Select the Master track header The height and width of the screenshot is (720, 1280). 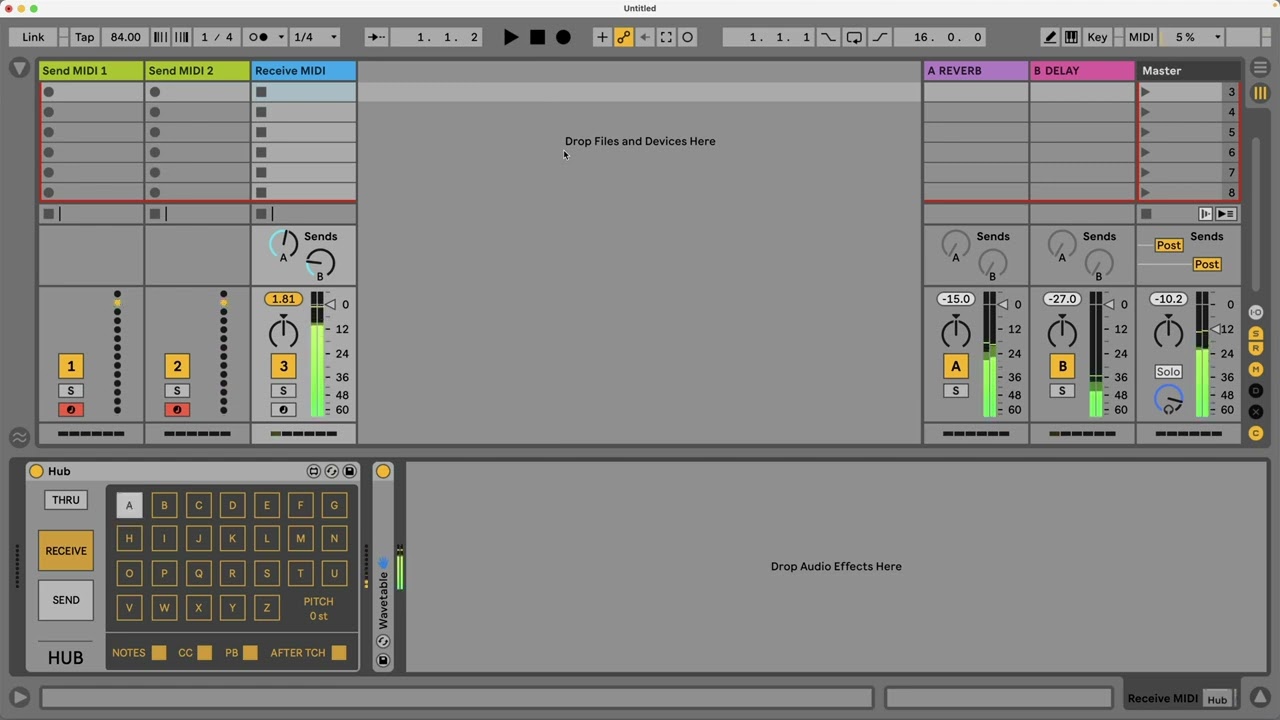coord(1189,71)
